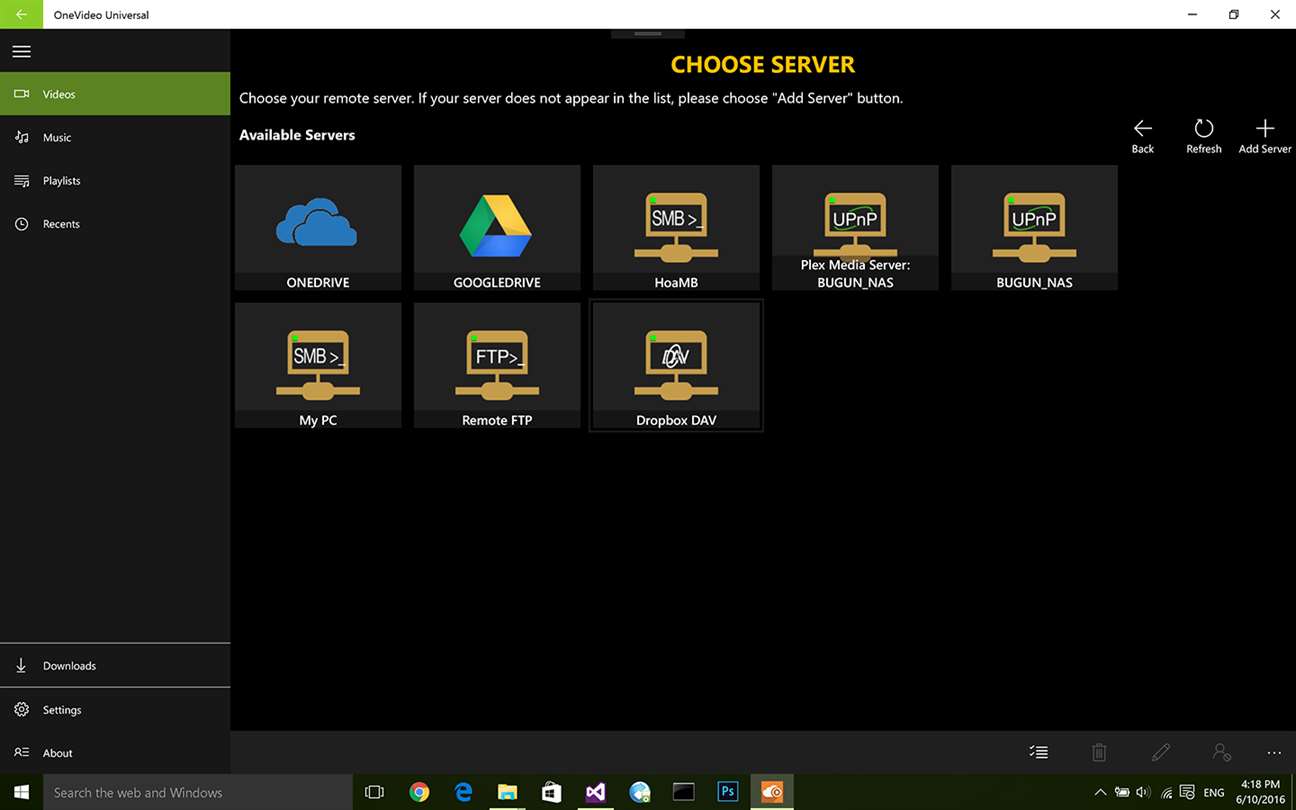The height and width of the screenshot is (810, 1296).
Task: Click the top drag handle bar
Action: (x=648, y=34)
